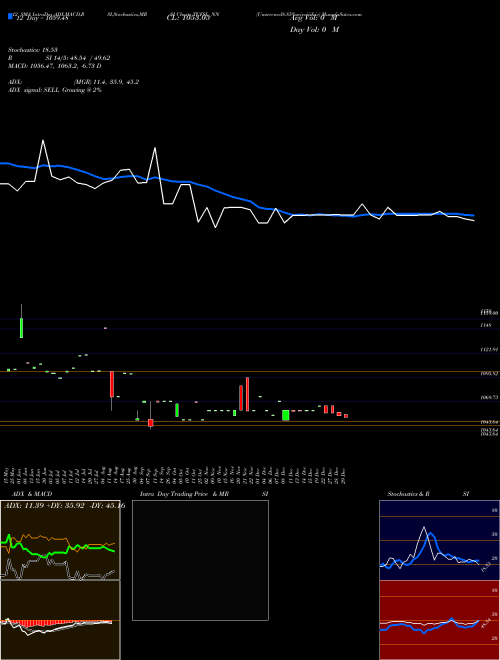Click the 'Intra Day Trading Price & MR SI' title

point(204,494)
